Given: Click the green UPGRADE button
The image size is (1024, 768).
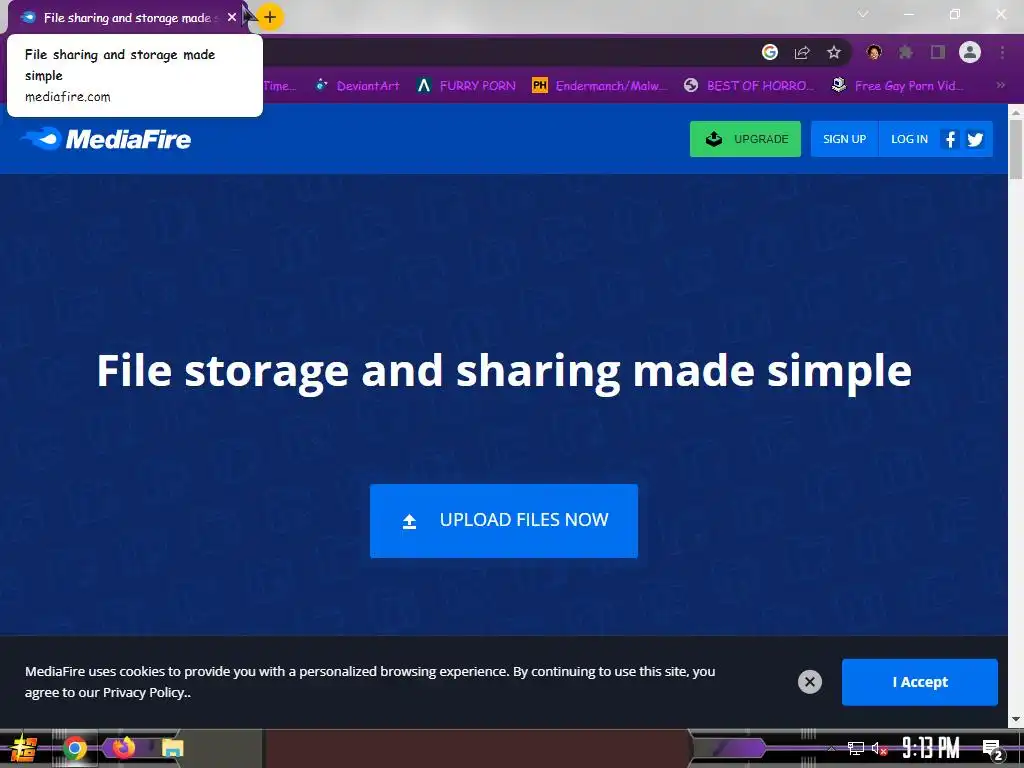Looking at the screenshot, I should (745, 139).
